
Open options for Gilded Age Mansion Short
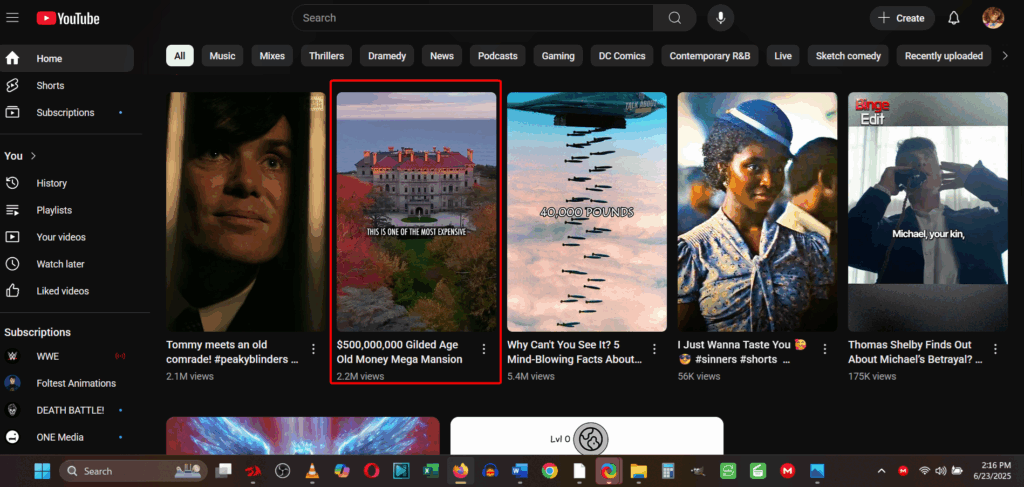pyautogui.click(x=484, y=349)
